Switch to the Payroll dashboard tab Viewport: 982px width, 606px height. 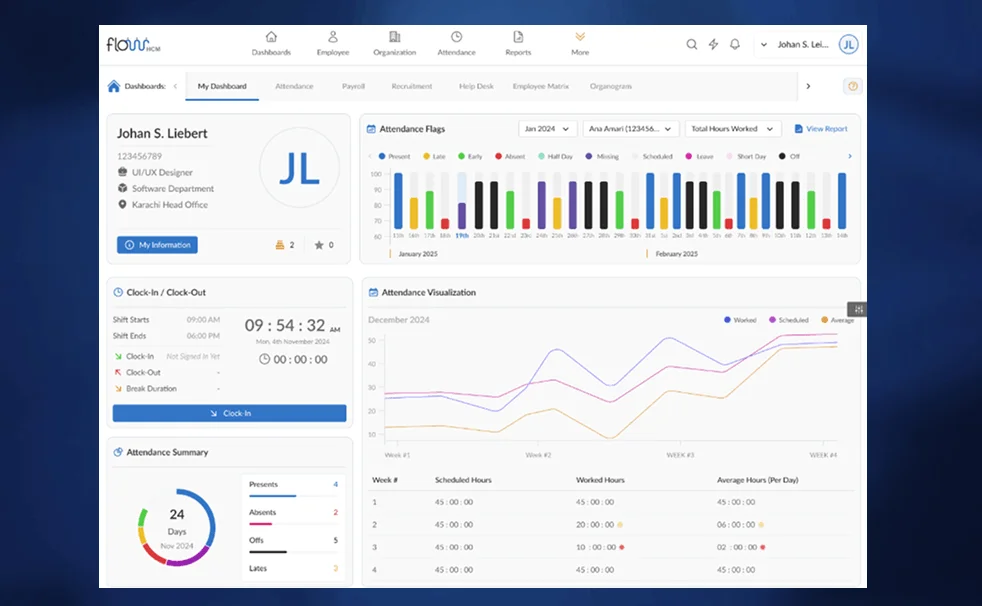pos(353,87)
